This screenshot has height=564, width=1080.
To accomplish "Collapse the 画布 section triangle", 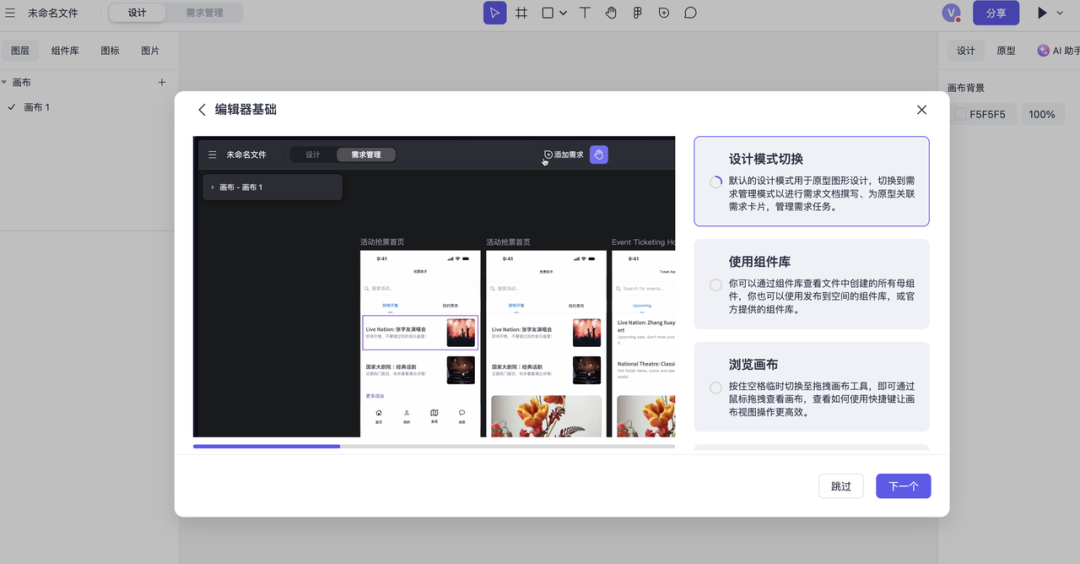I will pyautogui.click(x=4, y=82).
